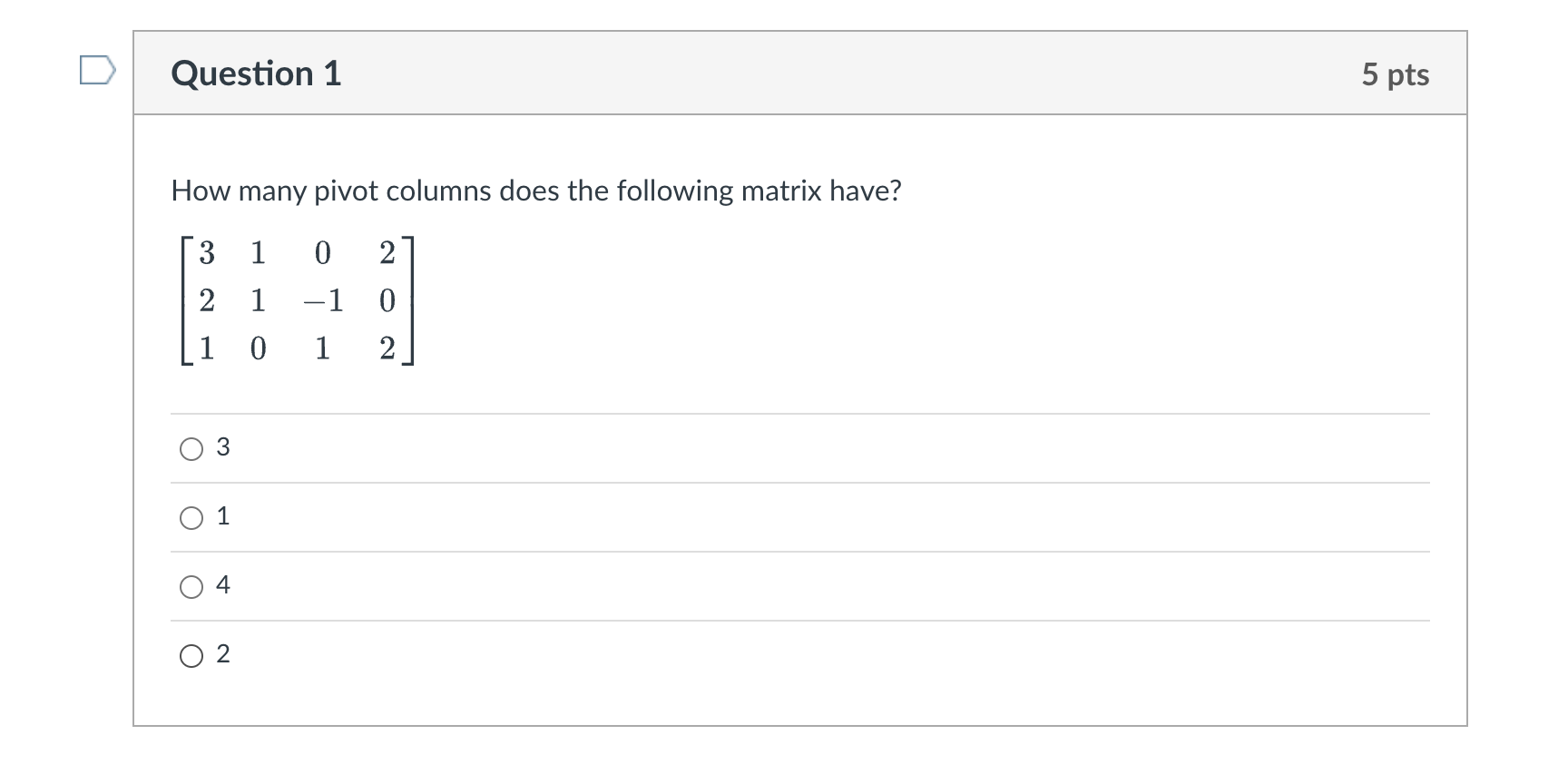Select the radio button for answer 1
Screen dimensions: 1568x784
tap(191, 517)
